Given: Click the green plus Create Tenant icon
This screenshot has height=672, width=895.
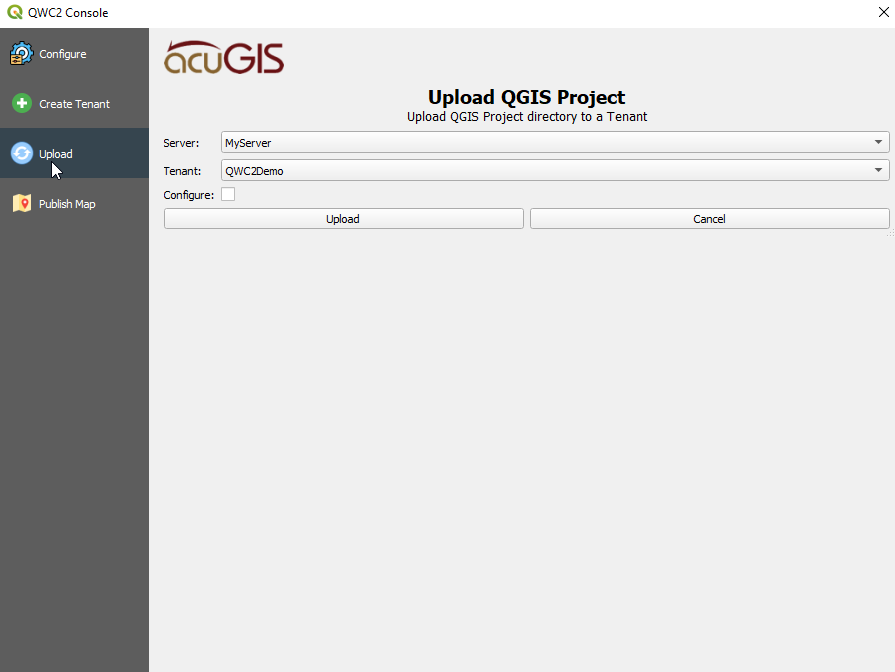Looking at the screenshot, I should (x=21, y=104).
